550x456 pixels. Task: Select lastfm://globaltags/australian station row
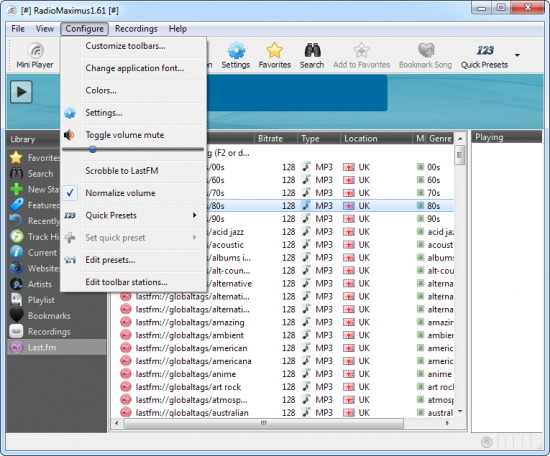(x=282, y=413)
